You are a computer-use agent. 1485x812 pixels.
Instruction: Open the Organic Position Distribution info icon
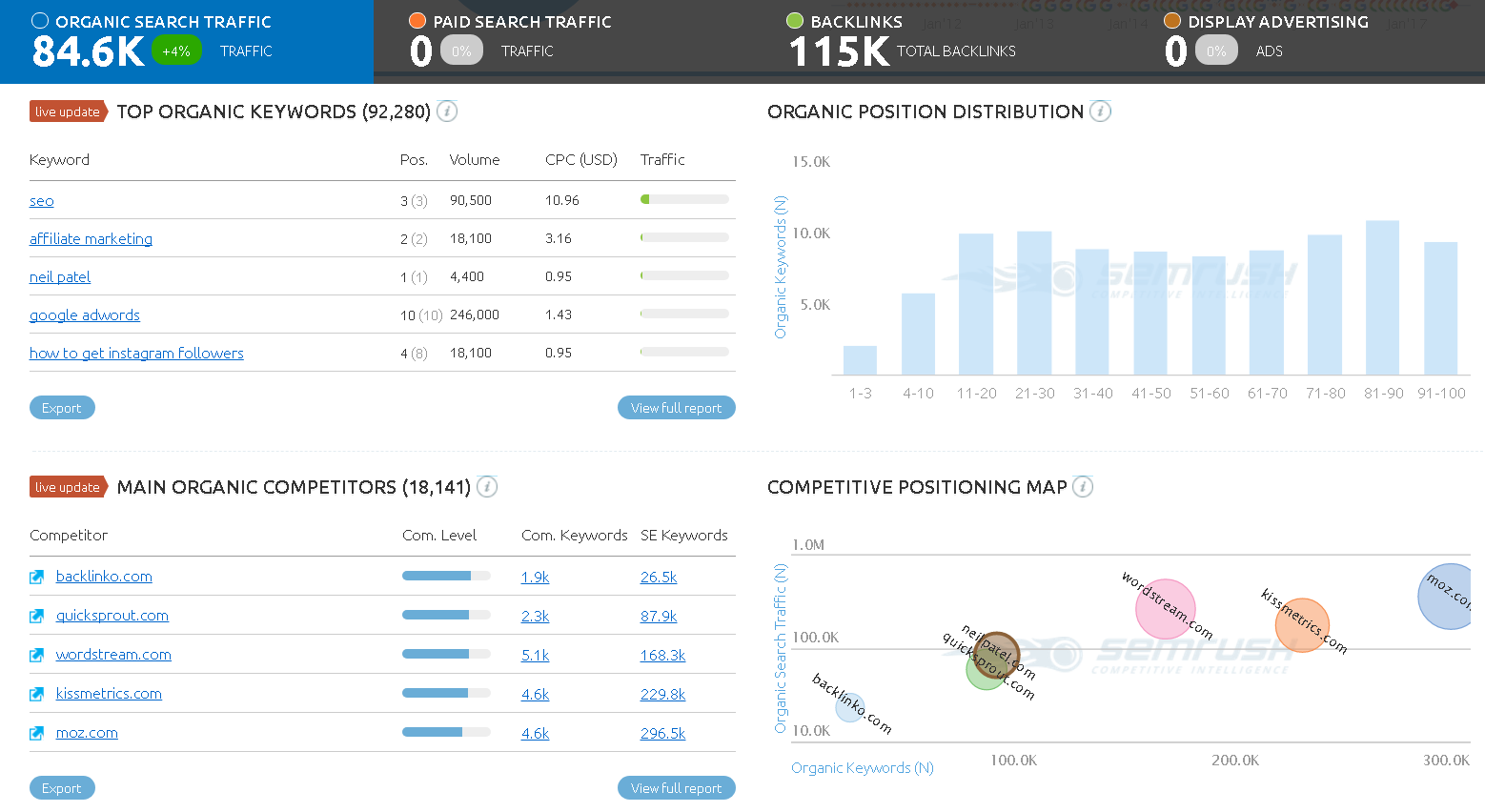pos(1100,112)
